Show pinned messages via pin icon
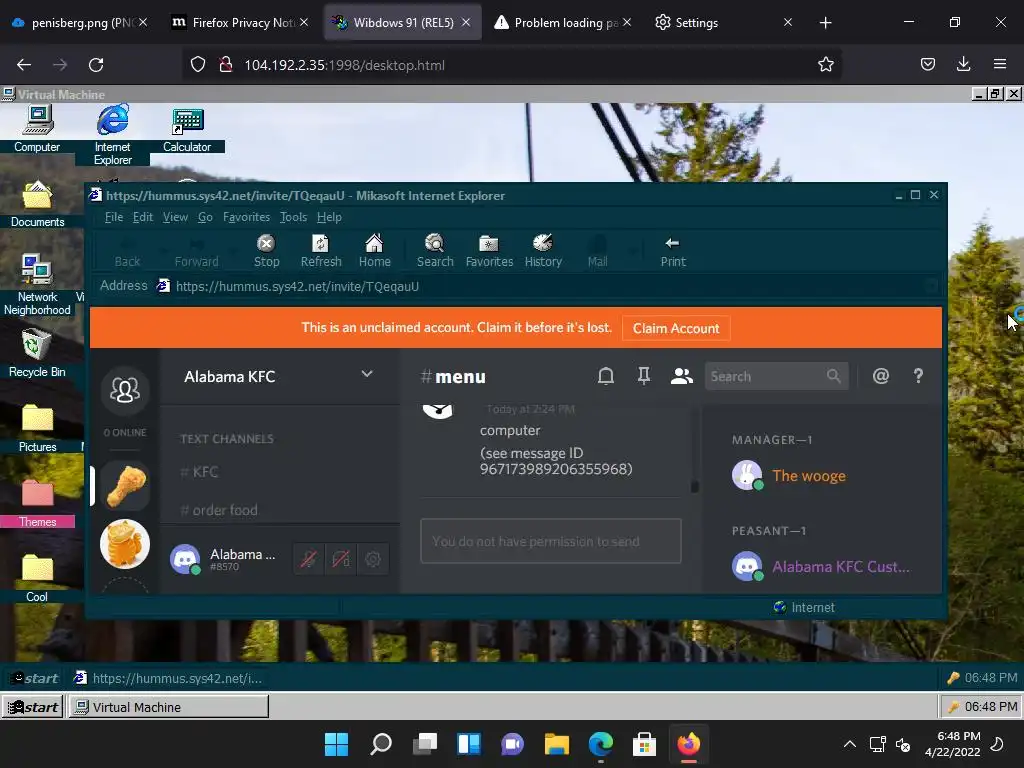 643,376
